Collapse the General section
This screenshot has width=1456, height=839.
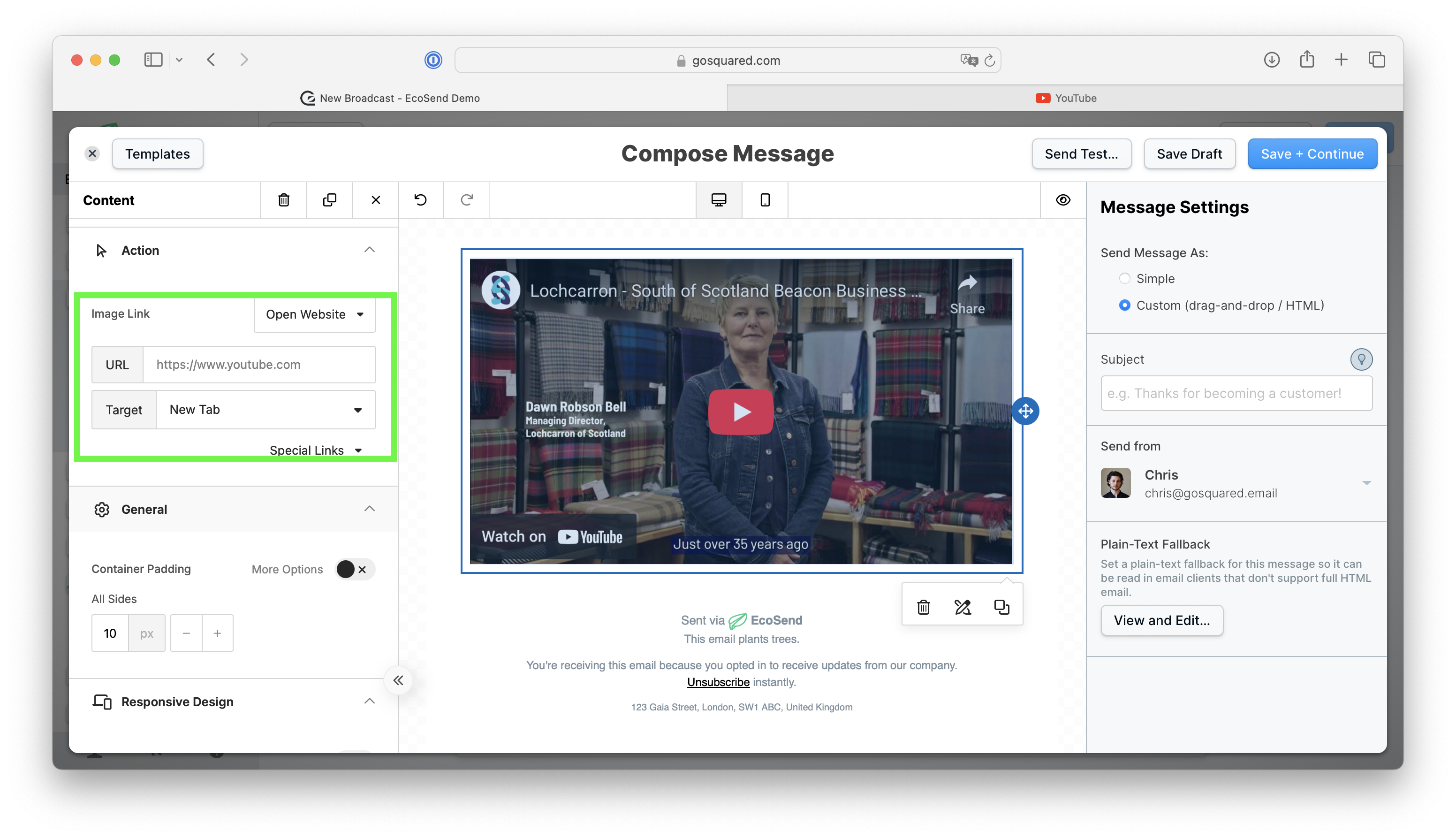(x=370, y=509)
